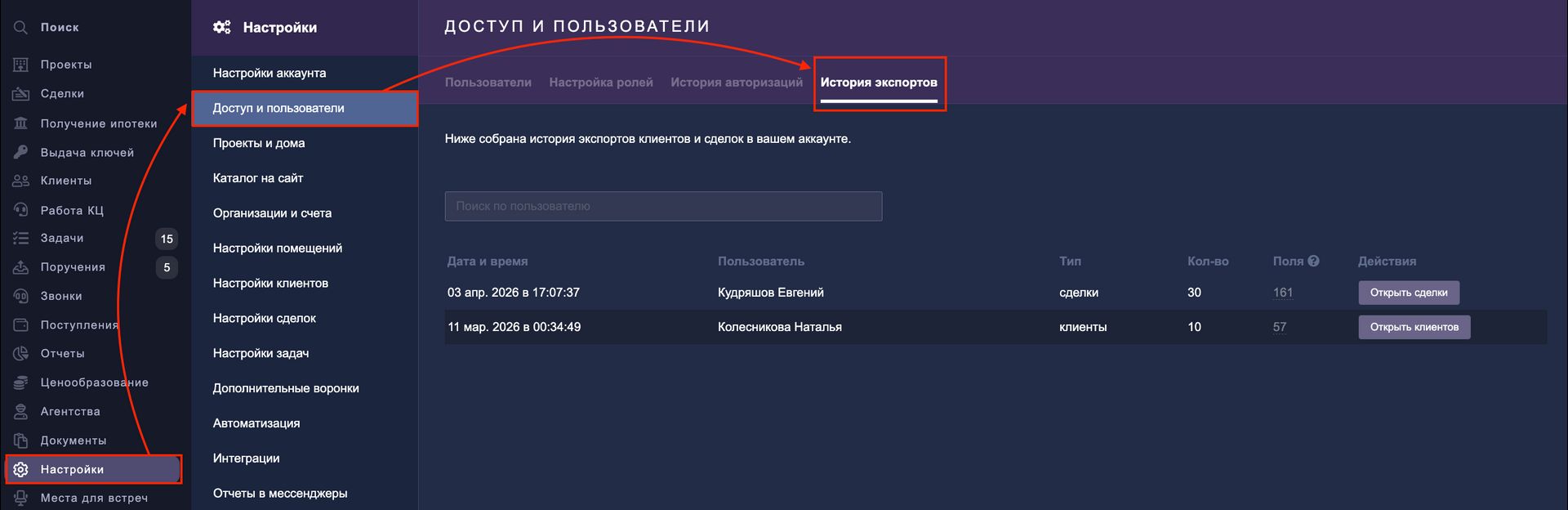Click the Настройки gear icon in sidebar
Screen dimensions: 1568x510
(20, 469)
